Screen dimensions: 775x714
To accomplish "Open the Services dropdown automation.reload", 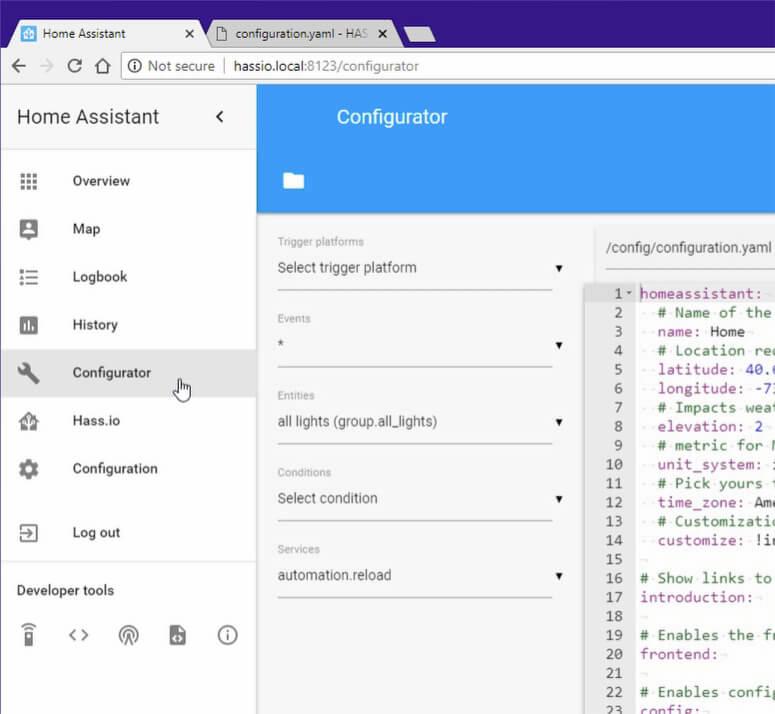I will point(419,576).
